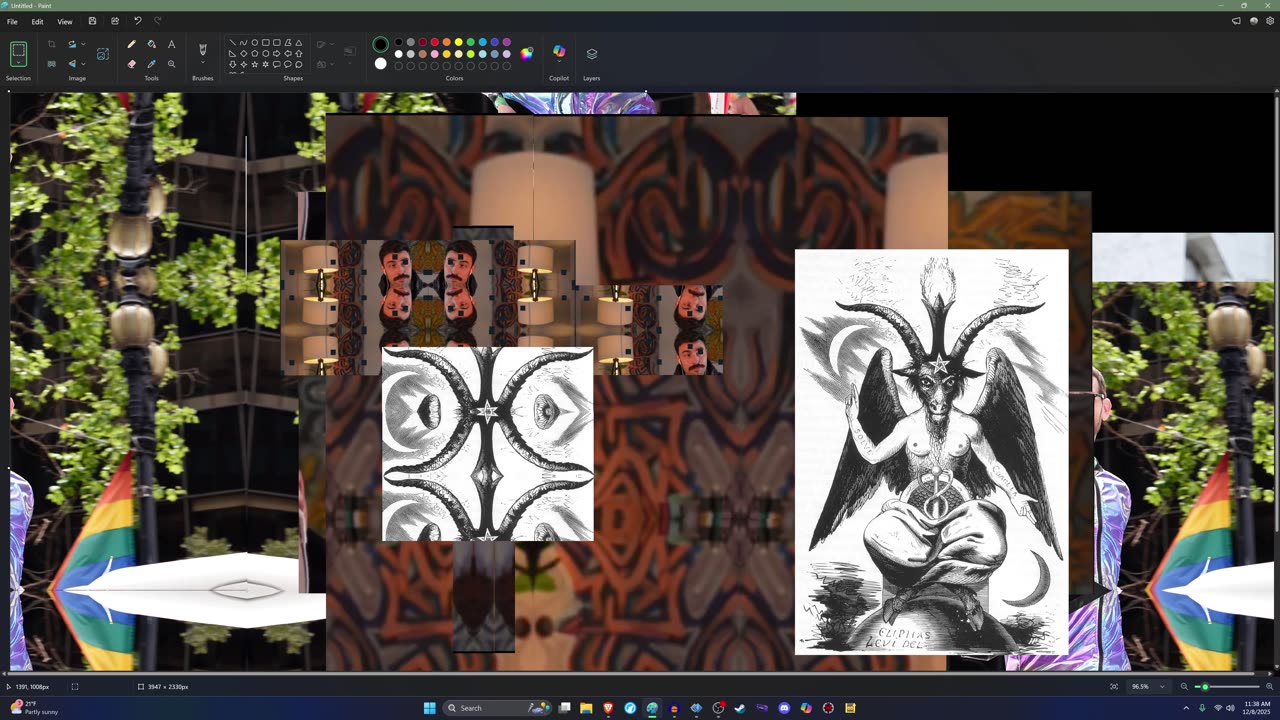Pick the purple color swatch
This screenshot has height=720, width=1280.
coord(506,42)
